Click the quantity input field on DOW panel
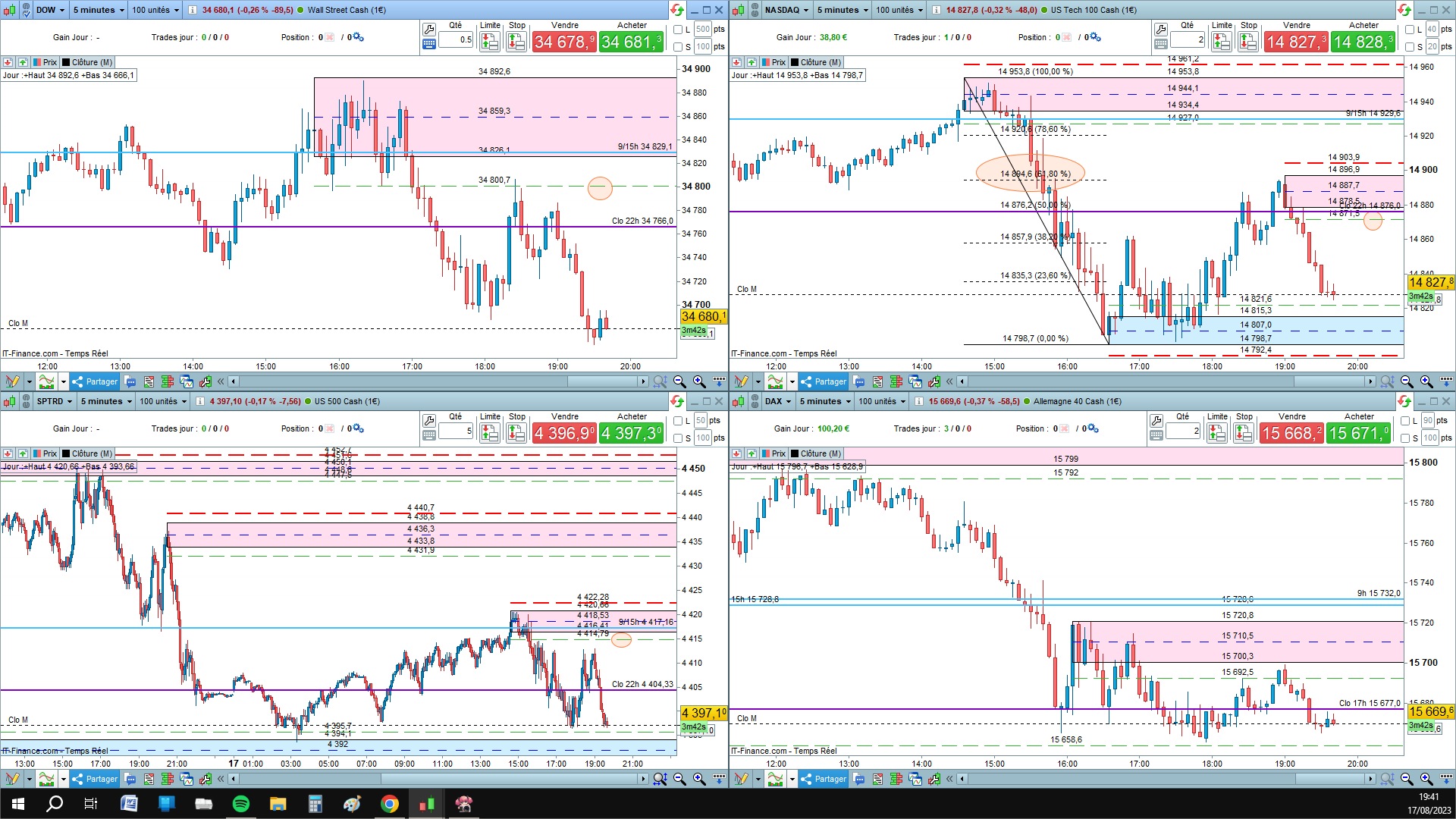The image size is (1456, 819). [x=457, y=39]
